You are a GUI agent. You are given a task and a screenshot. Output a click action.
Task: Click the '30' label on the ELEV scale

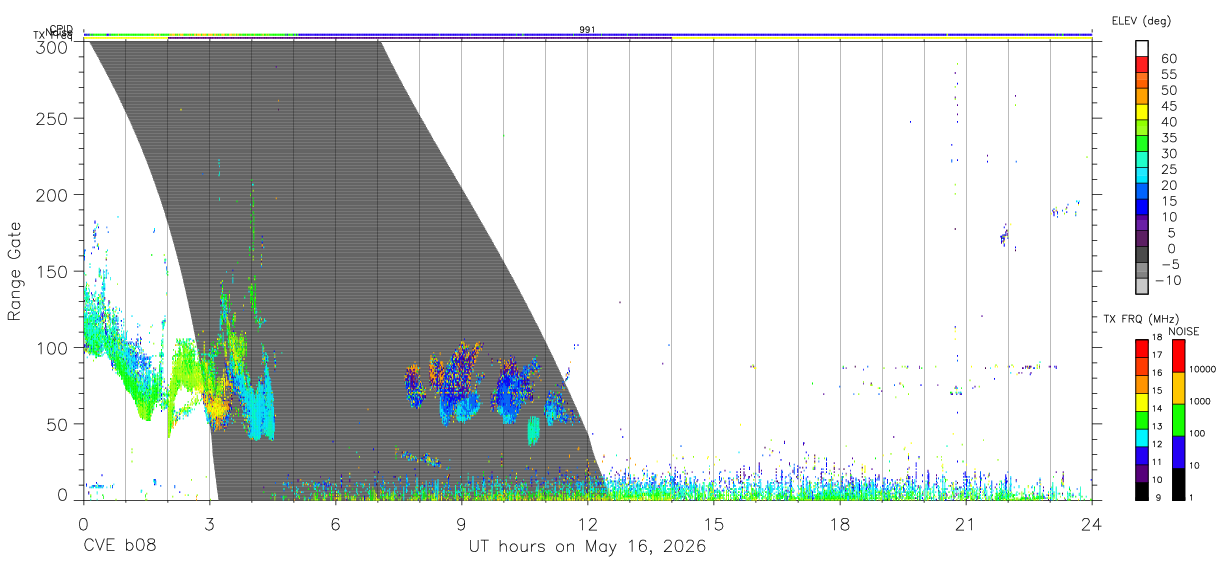click(1167, 154)
